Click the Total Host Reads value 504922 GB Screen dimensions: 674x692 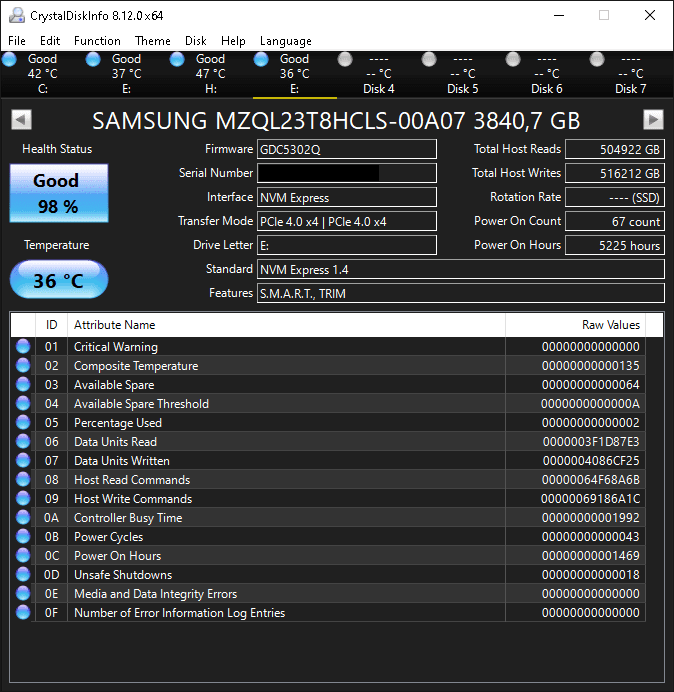(x=615, y=149)
